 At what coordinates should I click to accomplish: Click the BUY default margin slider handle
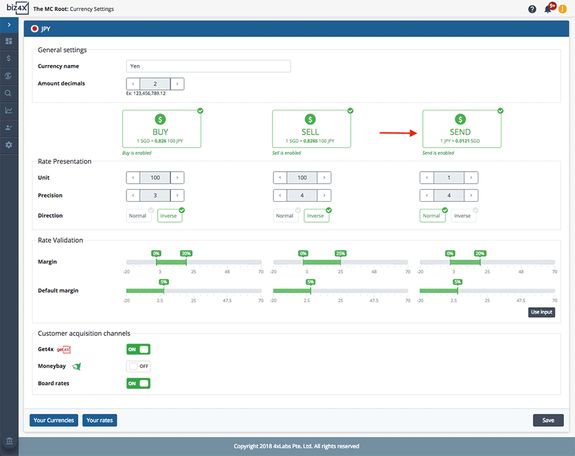164,291
